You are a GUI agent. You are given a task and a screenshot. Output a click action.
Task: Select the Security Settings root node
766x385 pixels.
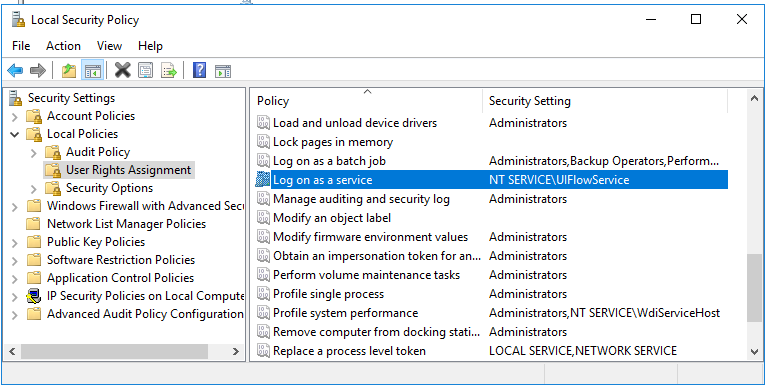point(71,98)
